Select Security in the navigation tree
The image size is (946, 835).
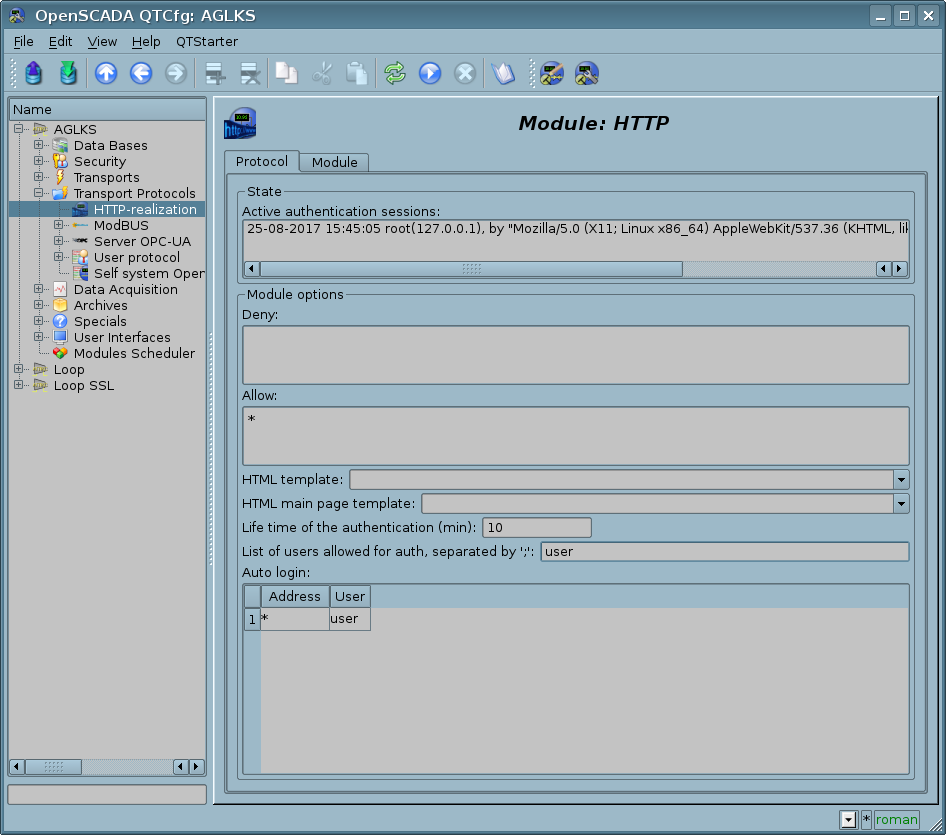tap(99, 161)
